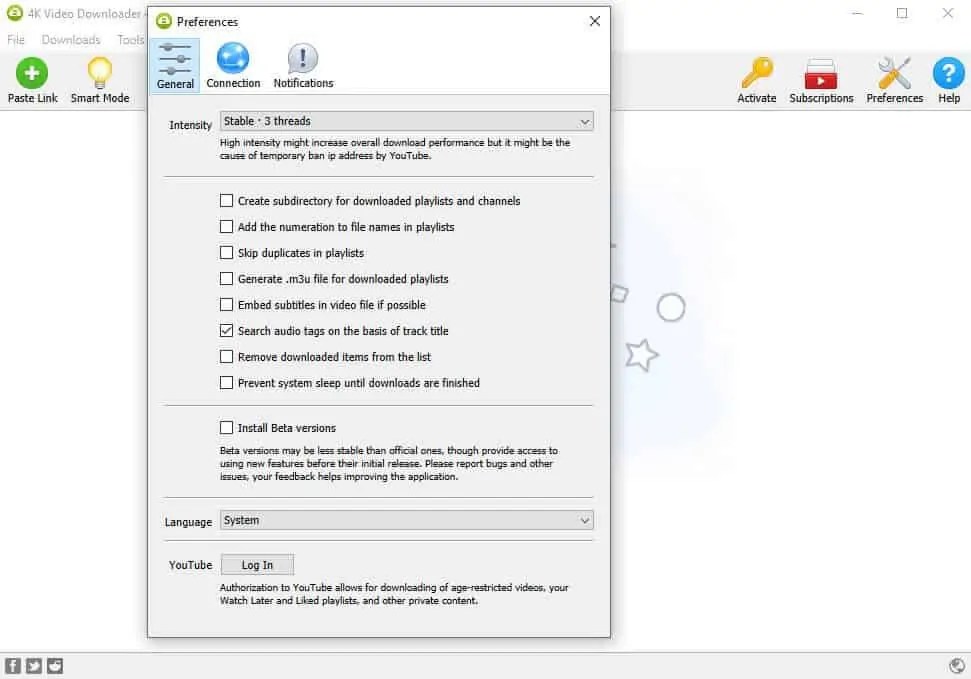Screen dimensions: 971x679
Task: Disable Search audio tags on track title basis
Action: coord(227,331)
